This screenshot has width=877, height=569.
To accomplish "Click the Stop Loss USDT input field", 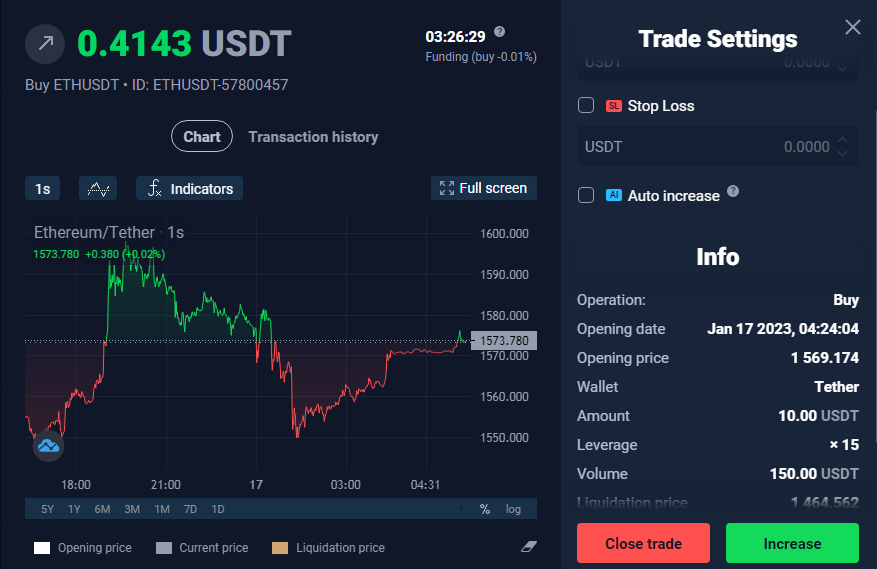I will click(718, 147).
